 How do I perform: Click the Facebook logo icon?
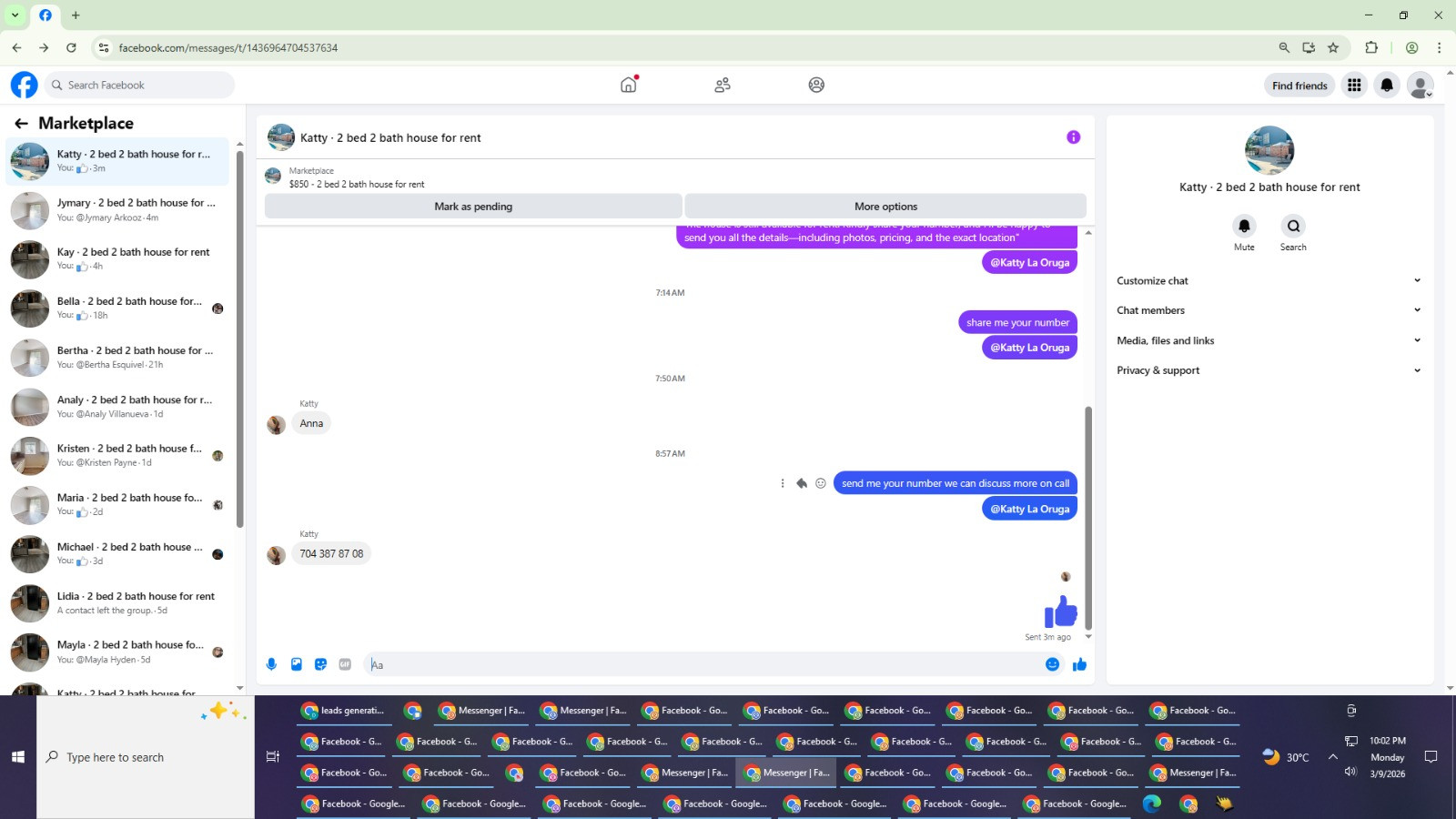coord(25,85)
